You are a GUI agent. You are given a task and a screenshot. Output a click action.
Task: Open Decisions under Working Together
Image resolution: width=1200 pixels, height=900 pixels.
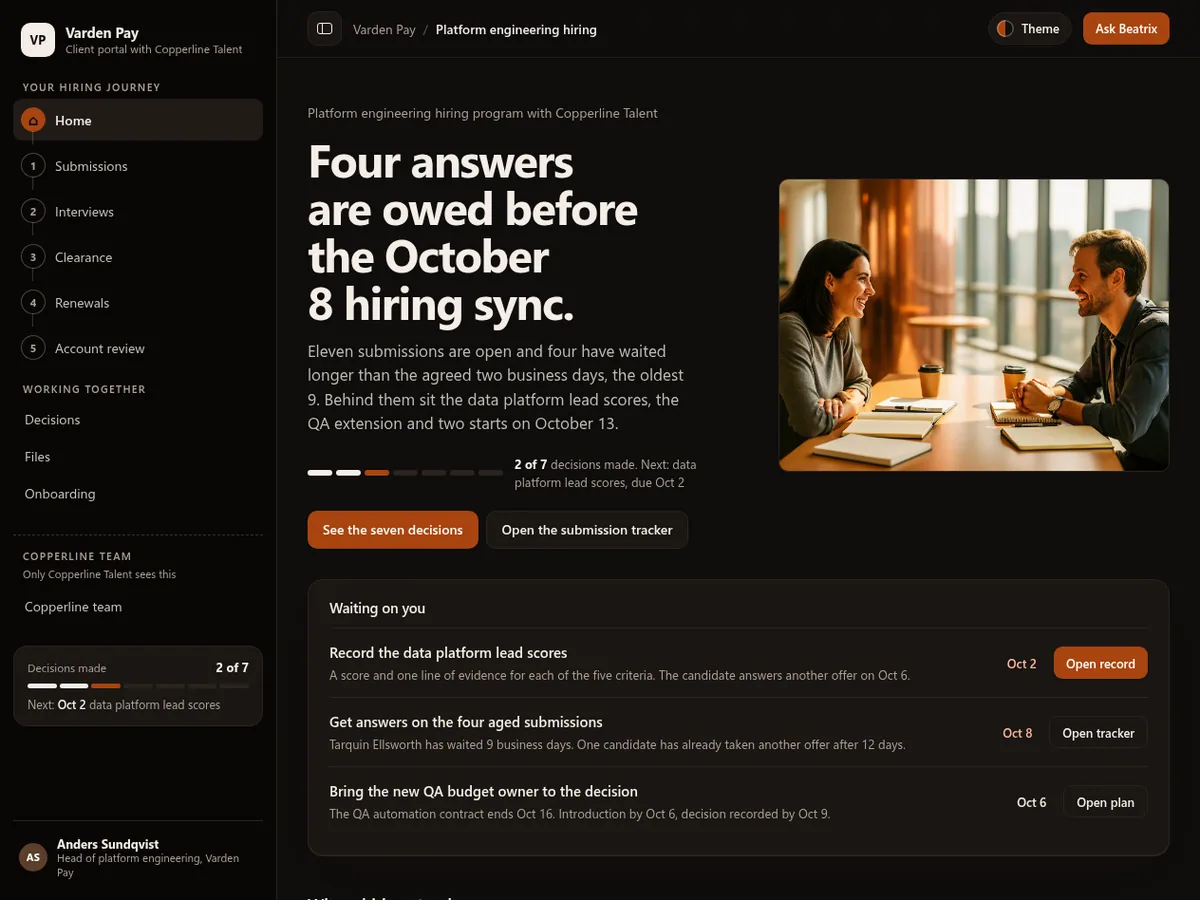(138, 420)
